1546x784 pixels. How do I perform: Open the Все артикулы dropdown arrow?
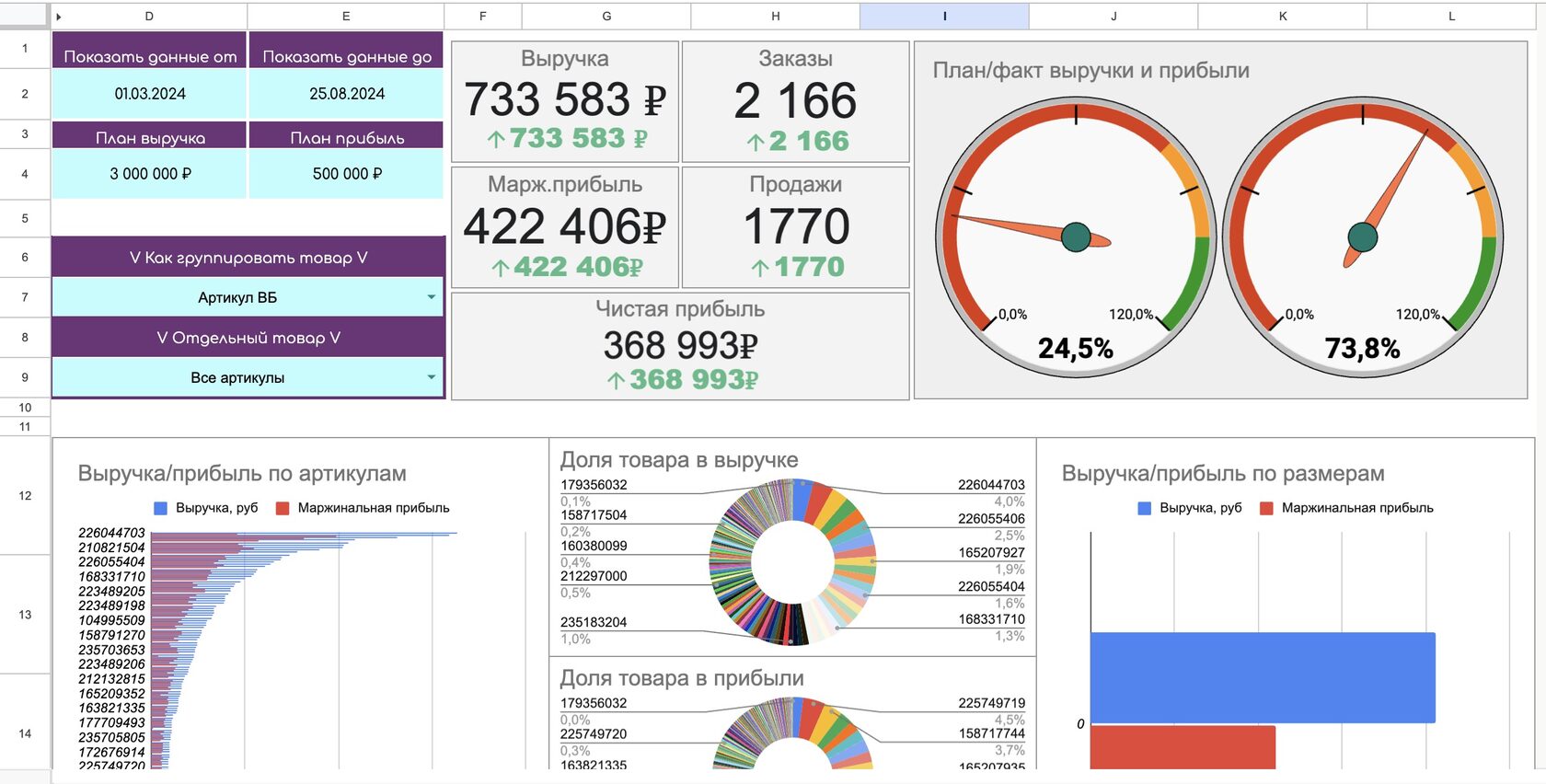[x=431, y=377]
